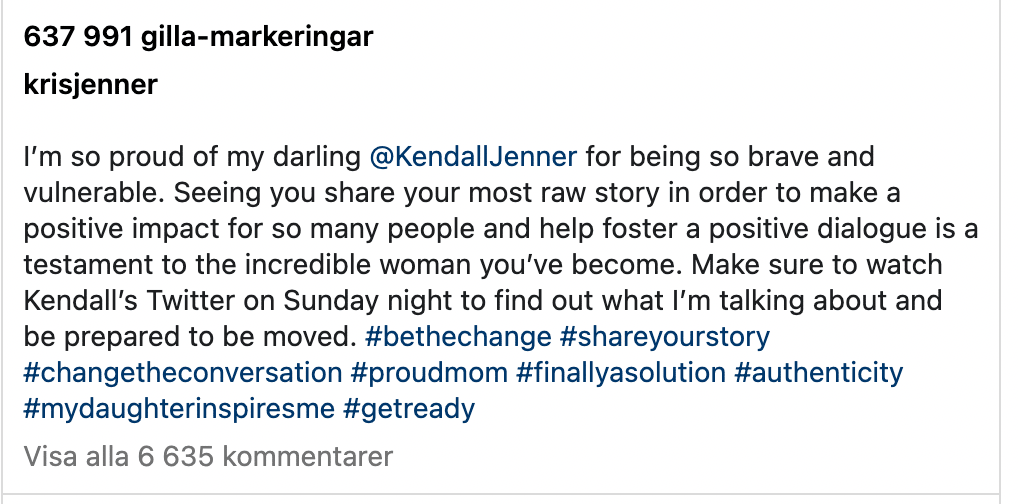Open the krisjenner profile username
The width and height of the screenshot is (1018, 504).
[x=90, y=84]
